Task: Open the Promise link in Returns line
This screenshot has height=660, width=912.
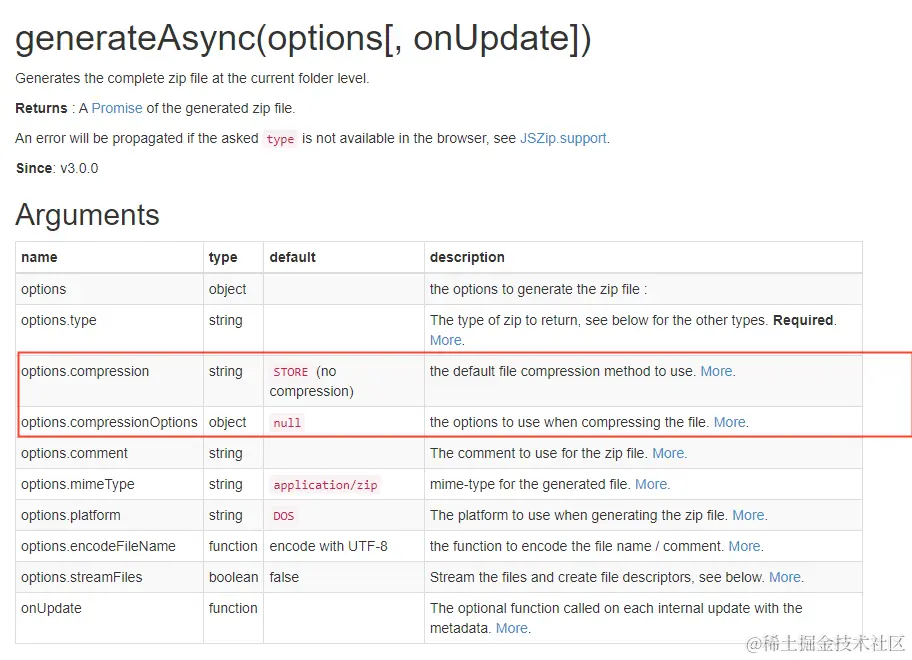Action: [117, 108]
